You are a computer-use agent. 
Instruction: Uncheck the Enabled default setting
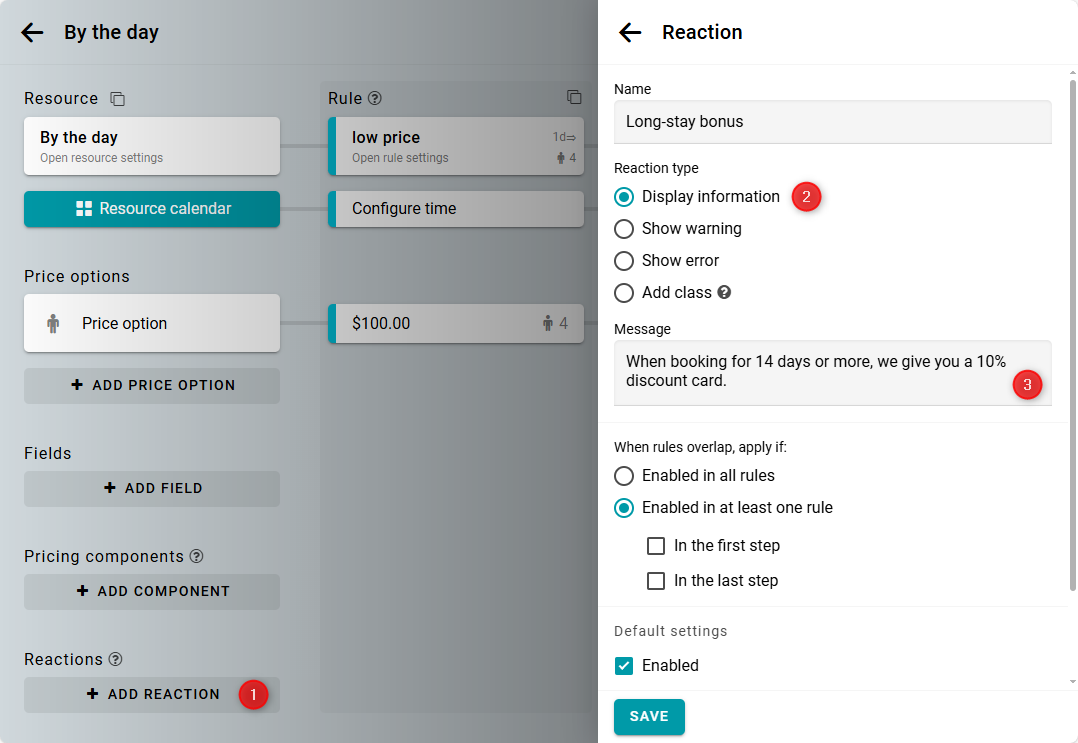click(x=624, y=666)
